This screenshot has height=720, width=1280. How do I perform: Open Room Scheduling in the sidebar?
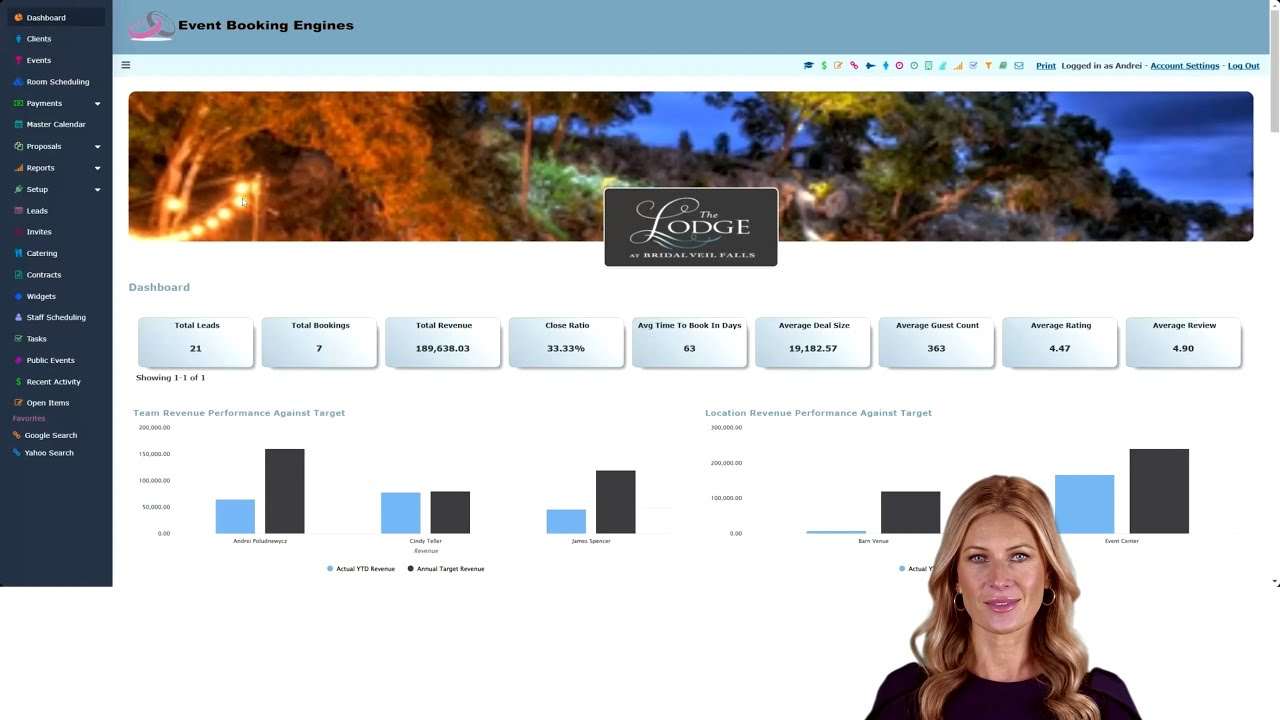[57, 82]
